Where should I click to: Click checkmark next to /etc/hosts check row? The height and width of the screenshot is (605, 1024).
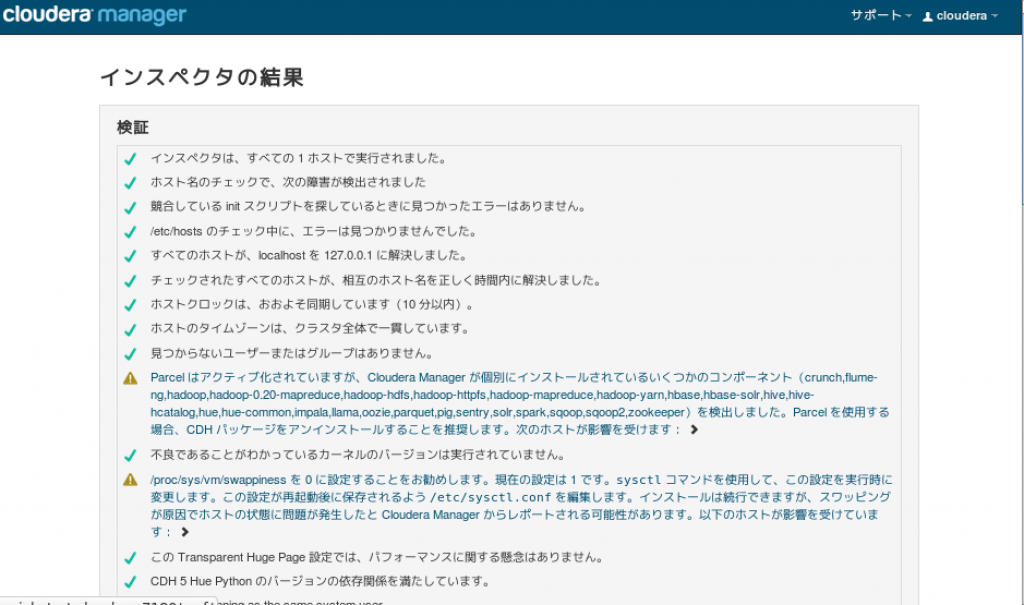(130, 232)
